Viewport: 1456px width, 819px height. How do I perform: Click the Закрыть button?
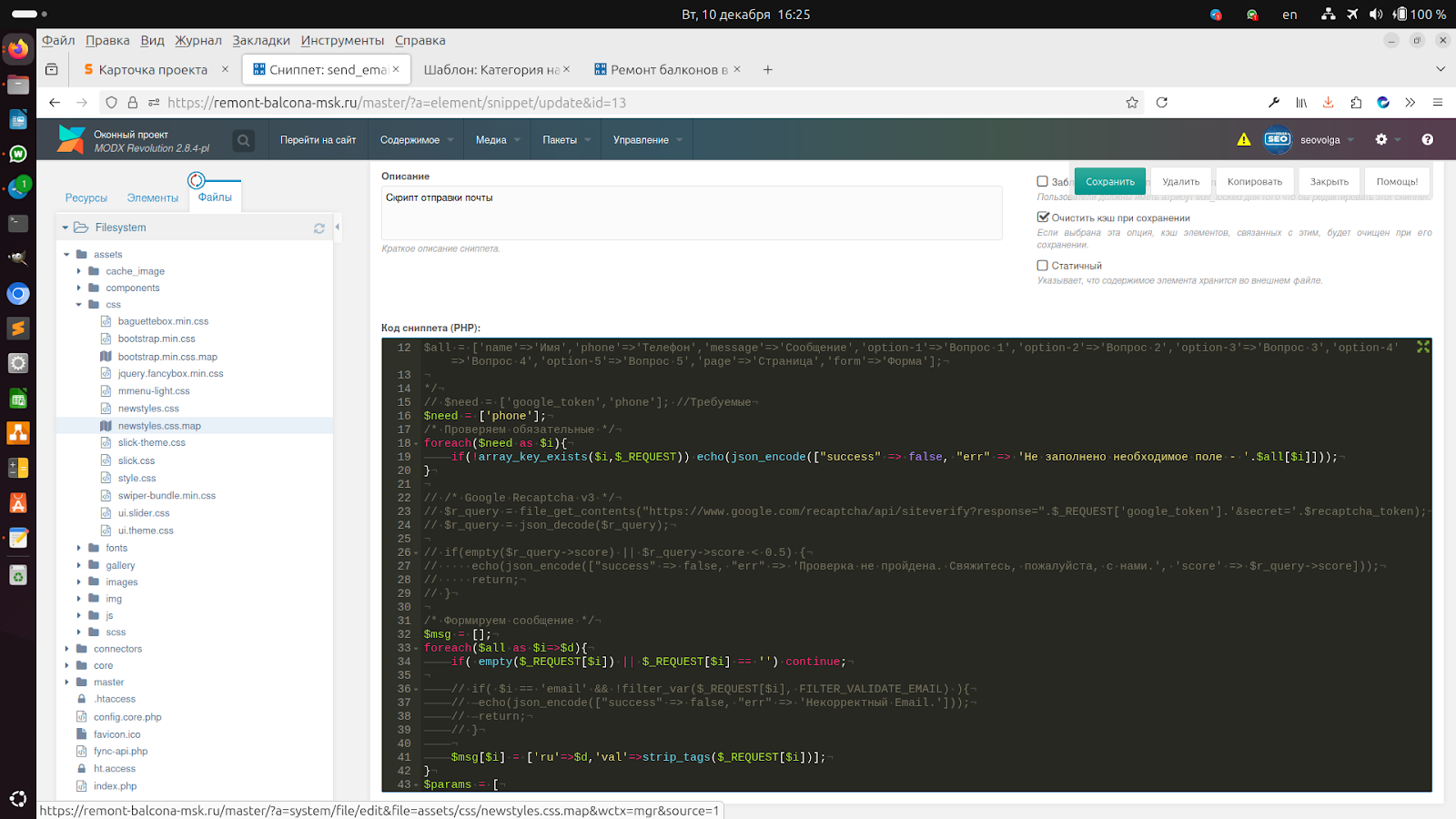[x=1330, y=181]
